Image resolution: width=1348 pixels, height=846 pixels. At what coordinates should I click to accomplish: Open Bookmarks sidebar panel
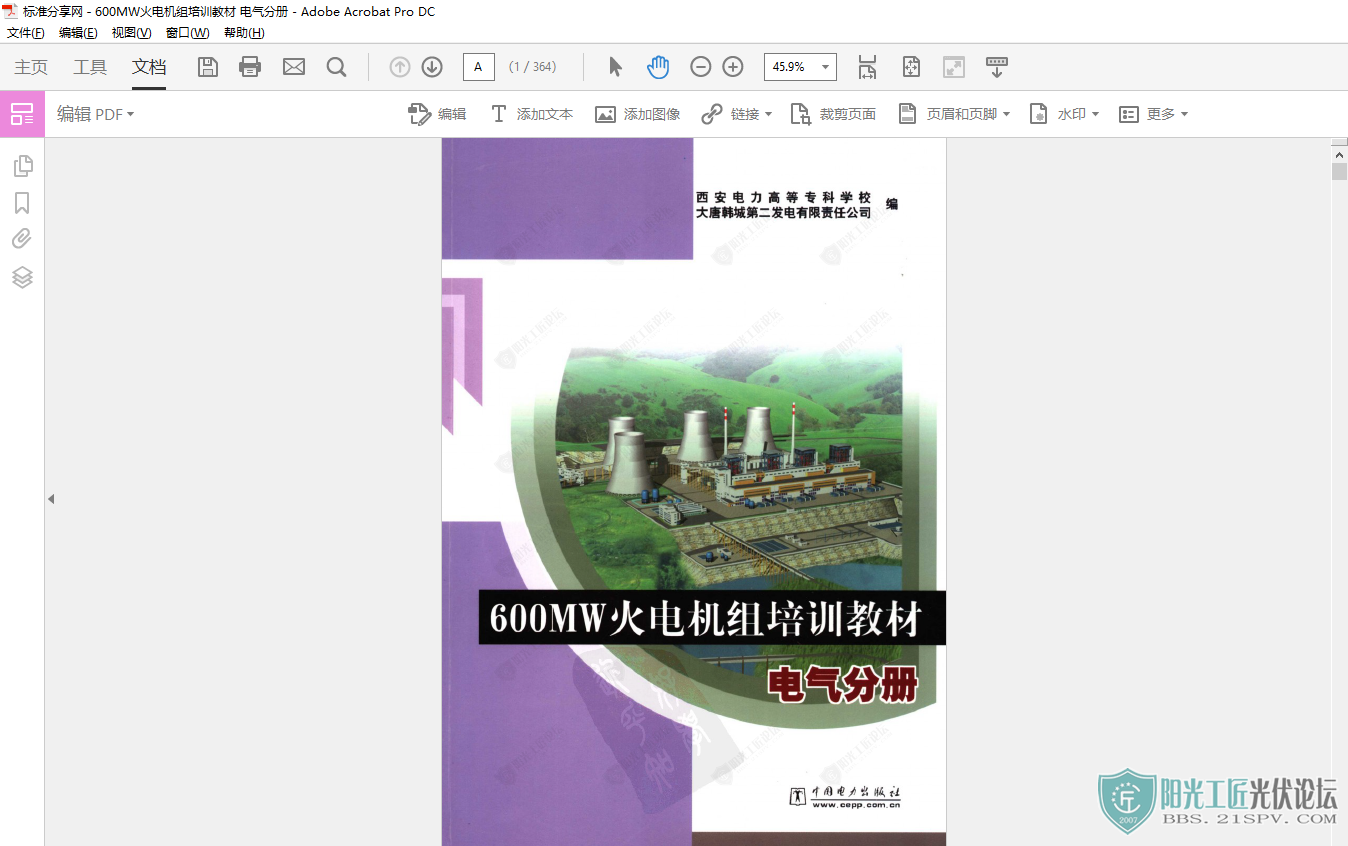click(x=22, y=203)
